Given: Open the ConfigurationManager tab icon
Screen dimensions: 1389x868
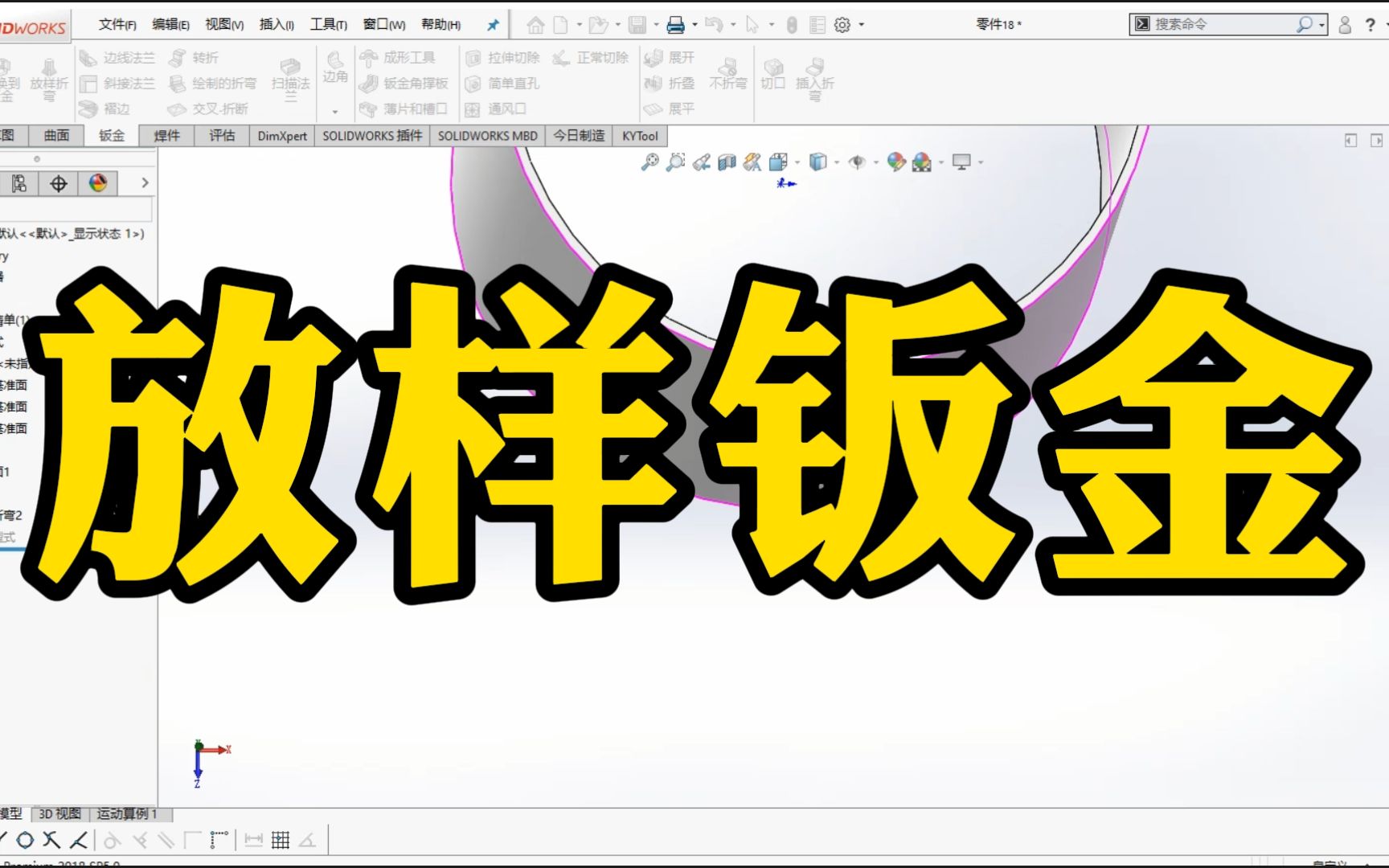Looking at the screenshot, I should point(19,183).
